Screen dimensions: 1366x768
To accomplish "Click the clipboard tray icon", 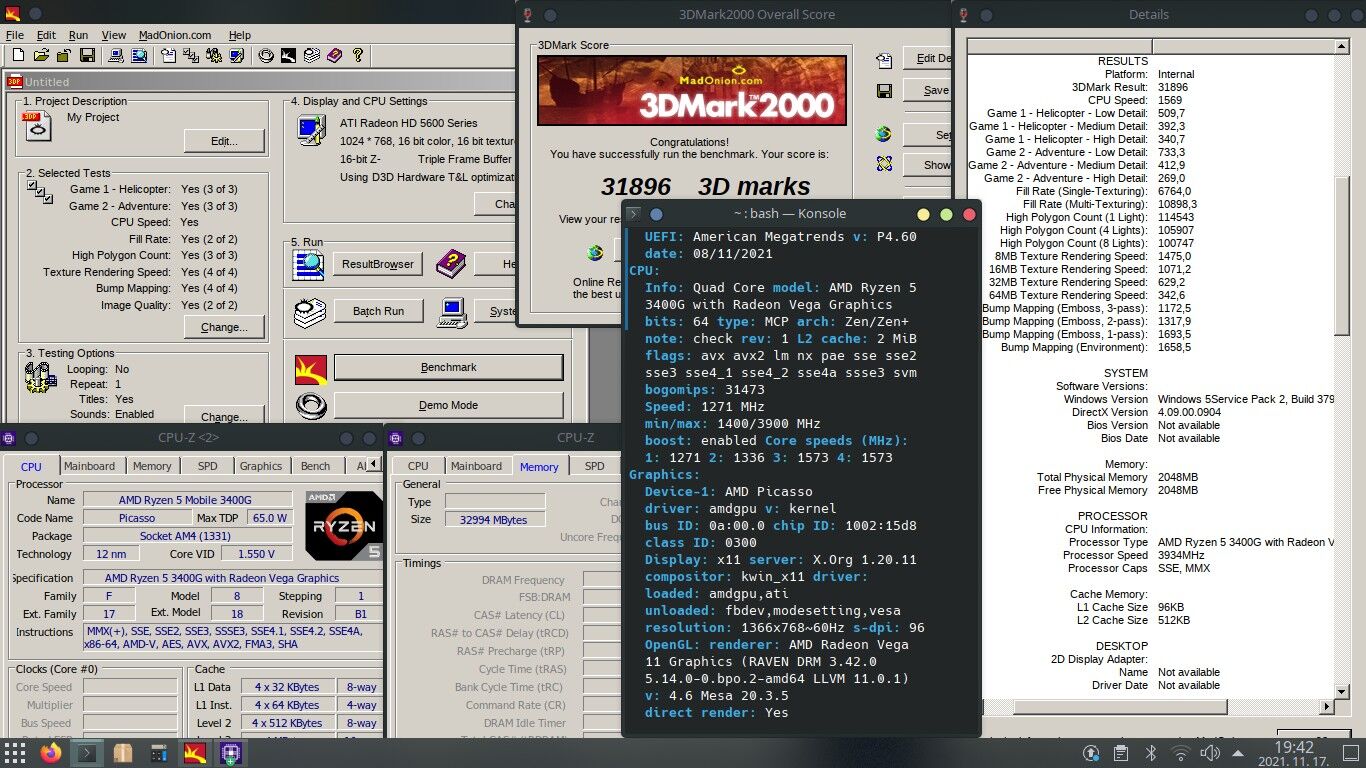I will [x=1122, y=753].
